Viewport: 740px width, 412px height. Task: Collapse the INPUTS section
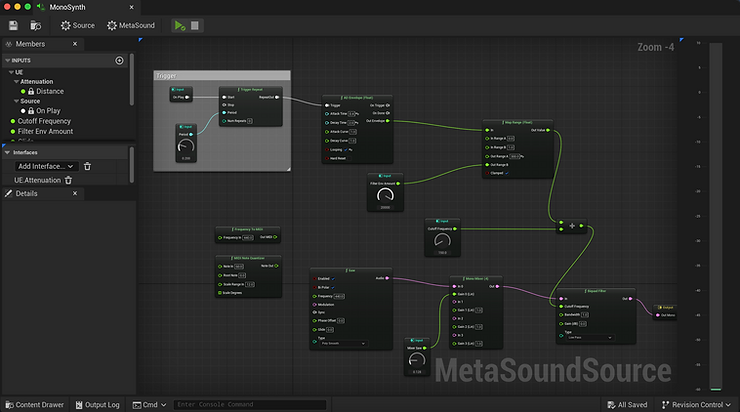8,60
